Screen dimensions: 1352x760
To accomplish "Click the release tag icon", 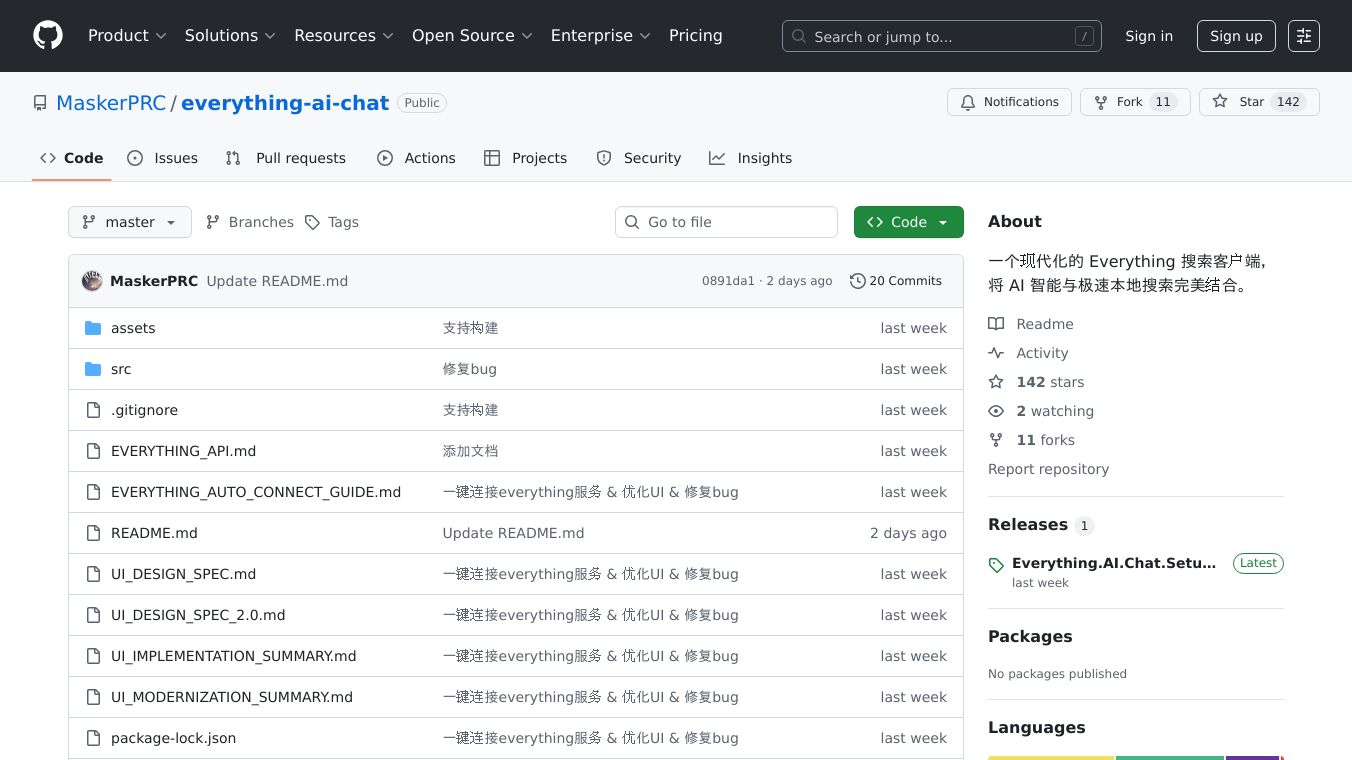I will pos(996,565).
